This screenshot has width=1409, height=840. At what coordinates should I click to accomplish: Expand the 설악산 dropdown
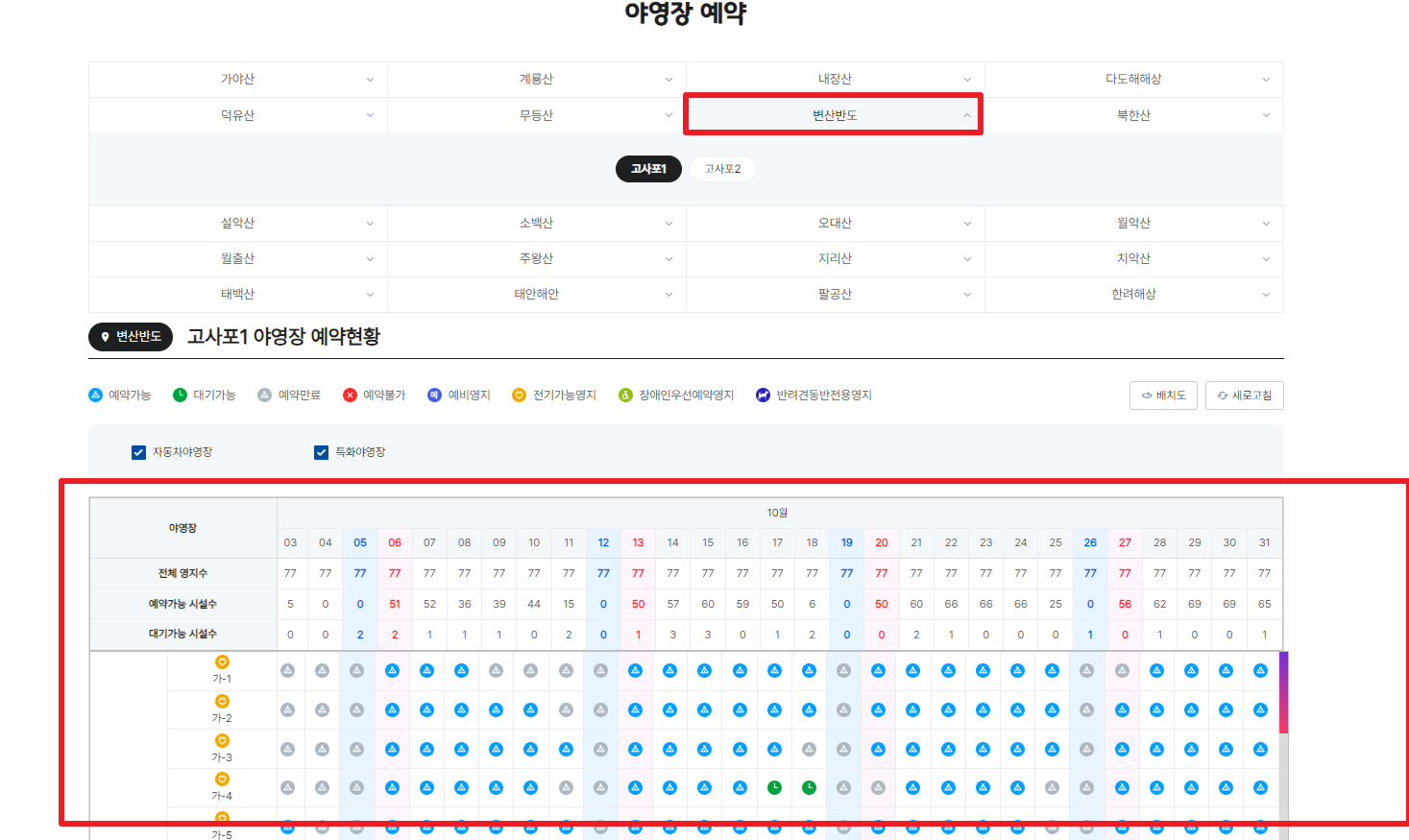236,222
